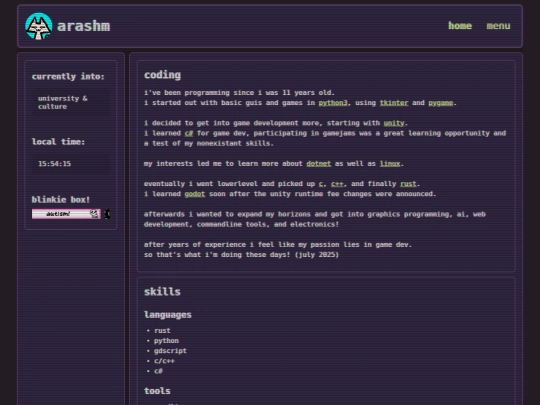Open the godot link

click(195, 194)
